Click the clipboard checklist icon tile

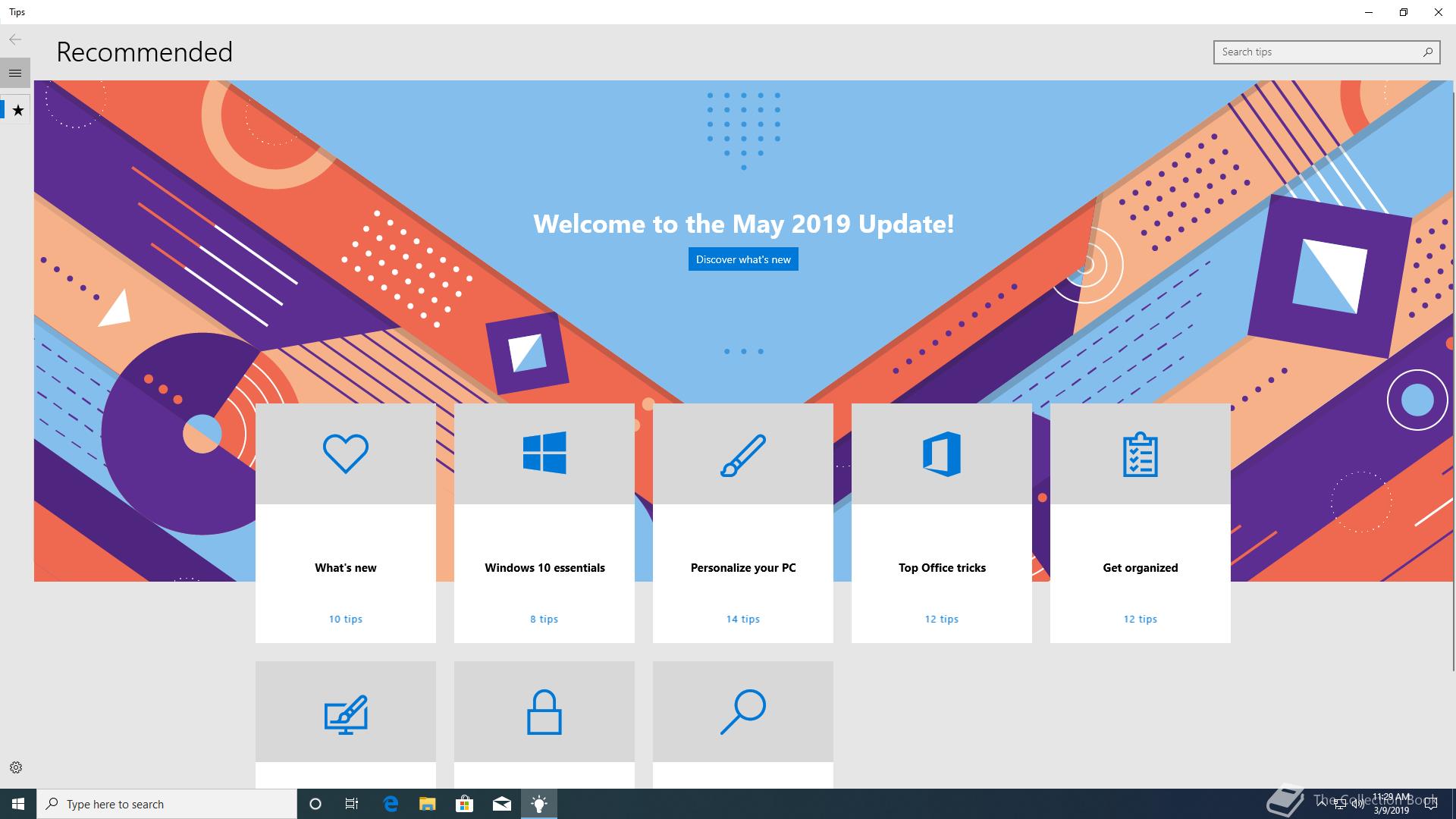click(x=1140, y=455)
